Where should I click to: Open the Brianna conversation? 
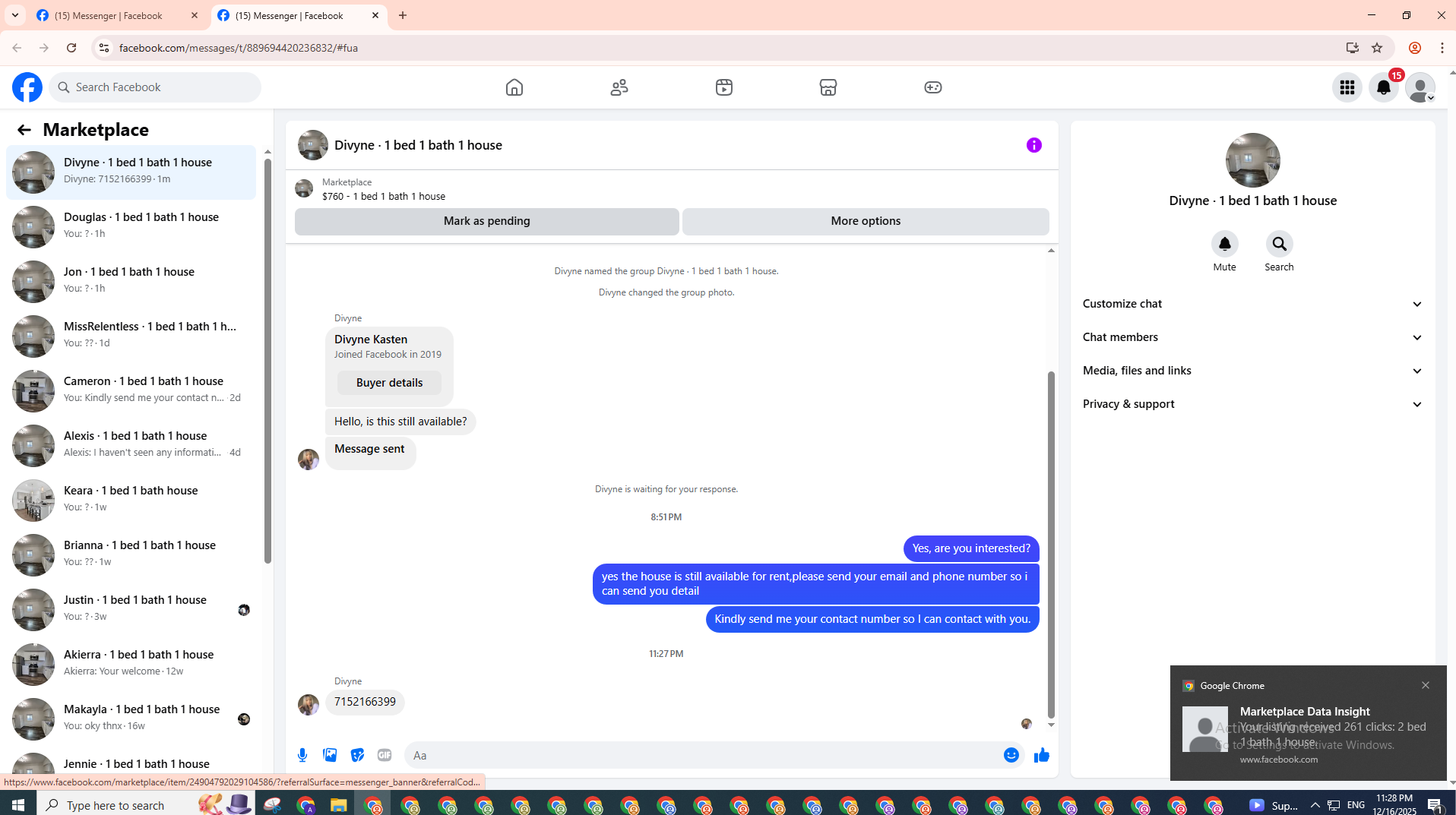coord(131,554)
